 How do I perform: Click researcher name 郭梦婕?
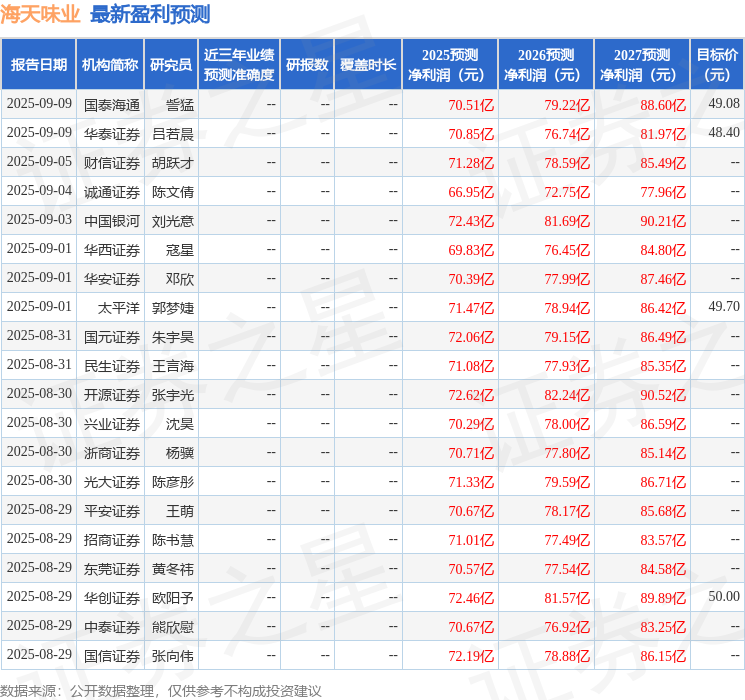click(x=173, y=308)
